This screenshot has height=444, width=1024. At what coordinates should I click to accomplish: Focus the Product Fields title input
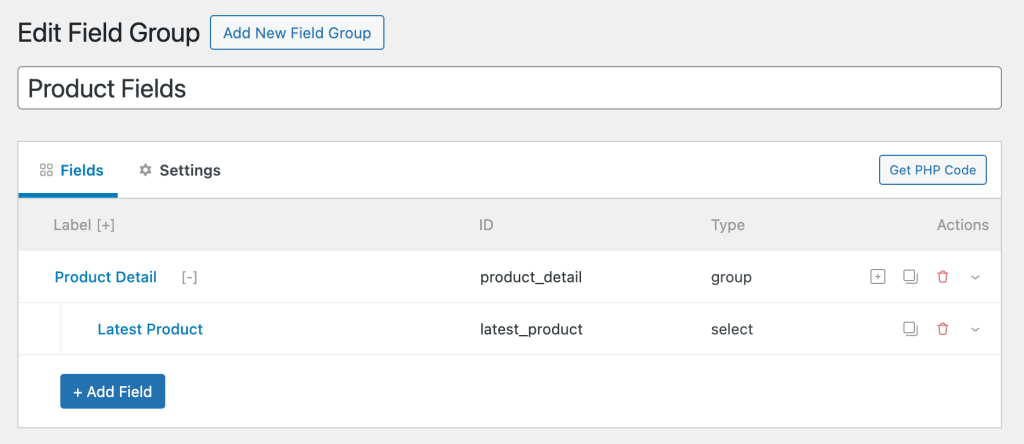509,88
